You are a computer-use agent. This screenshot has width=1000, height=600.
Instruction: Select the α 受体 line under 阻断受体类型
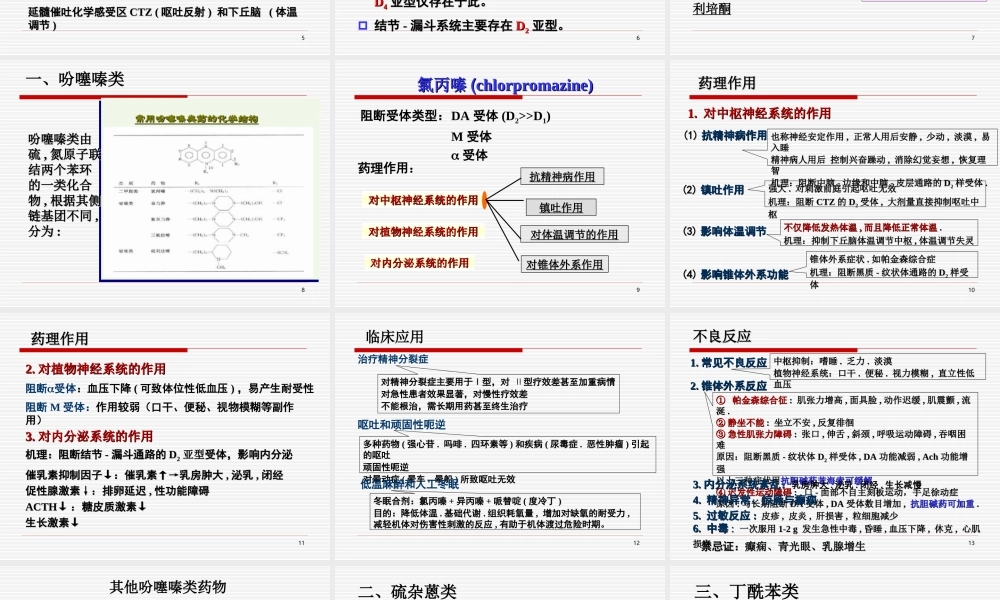(x=469, y=155)
